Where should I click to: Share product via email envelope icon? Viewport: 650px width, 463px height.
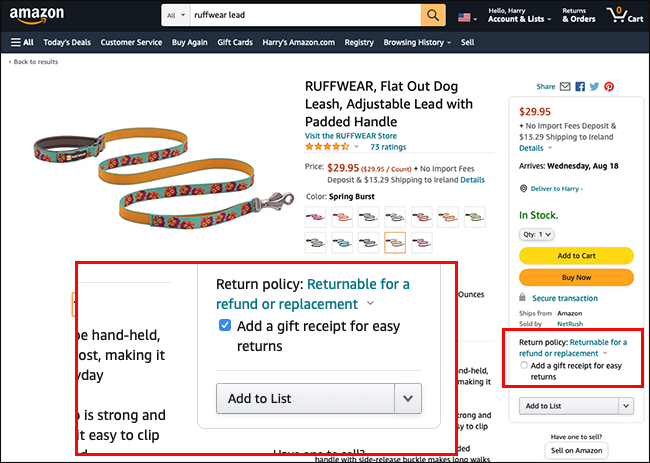(x=567, y=87)
